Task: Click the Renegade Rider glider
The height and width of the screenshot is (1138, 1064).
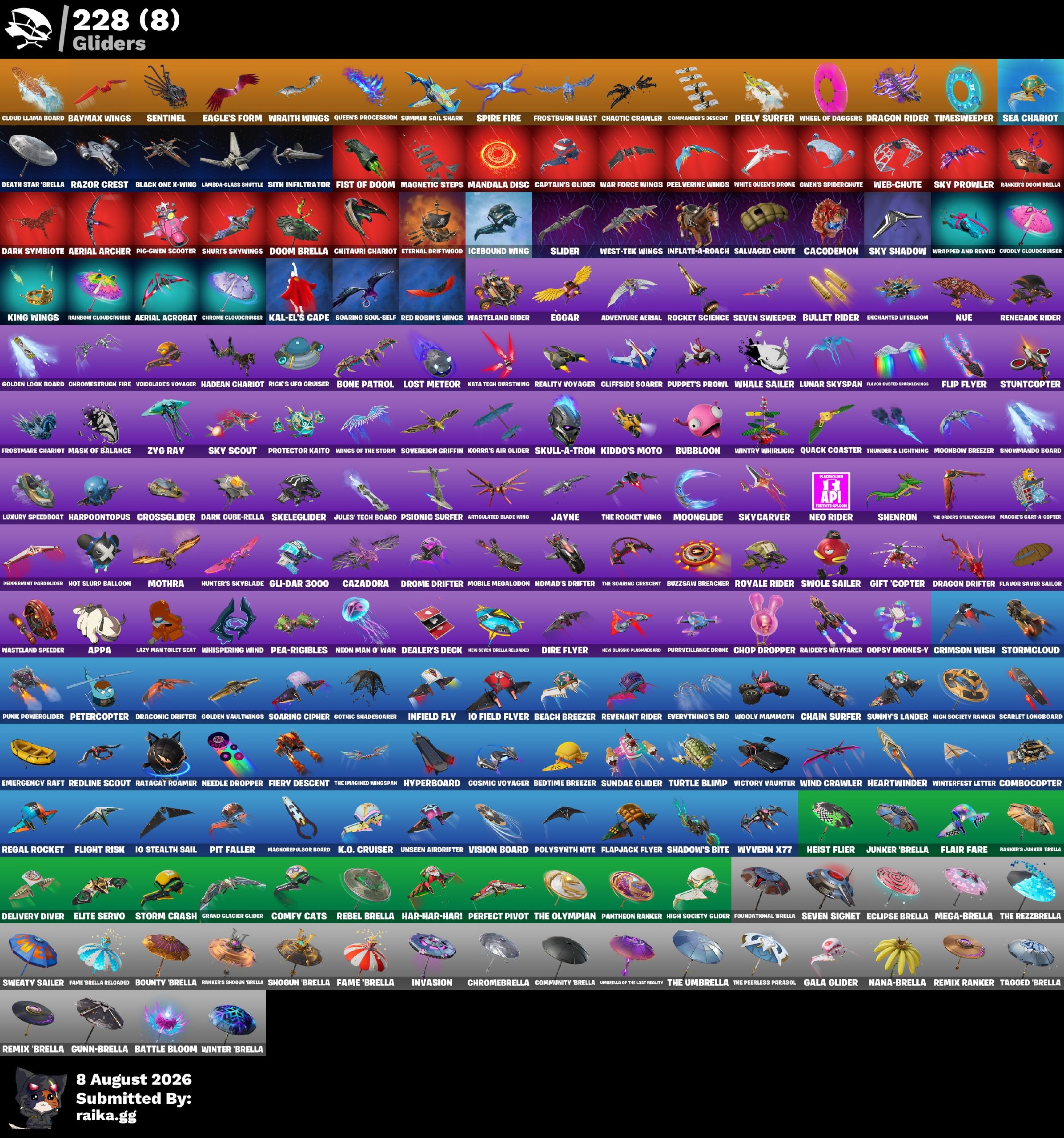Action: [1030, 291]
